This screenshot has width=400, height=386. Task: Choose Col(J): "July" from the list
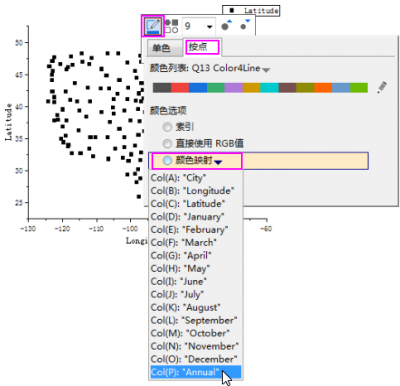[x=195, y=295]
